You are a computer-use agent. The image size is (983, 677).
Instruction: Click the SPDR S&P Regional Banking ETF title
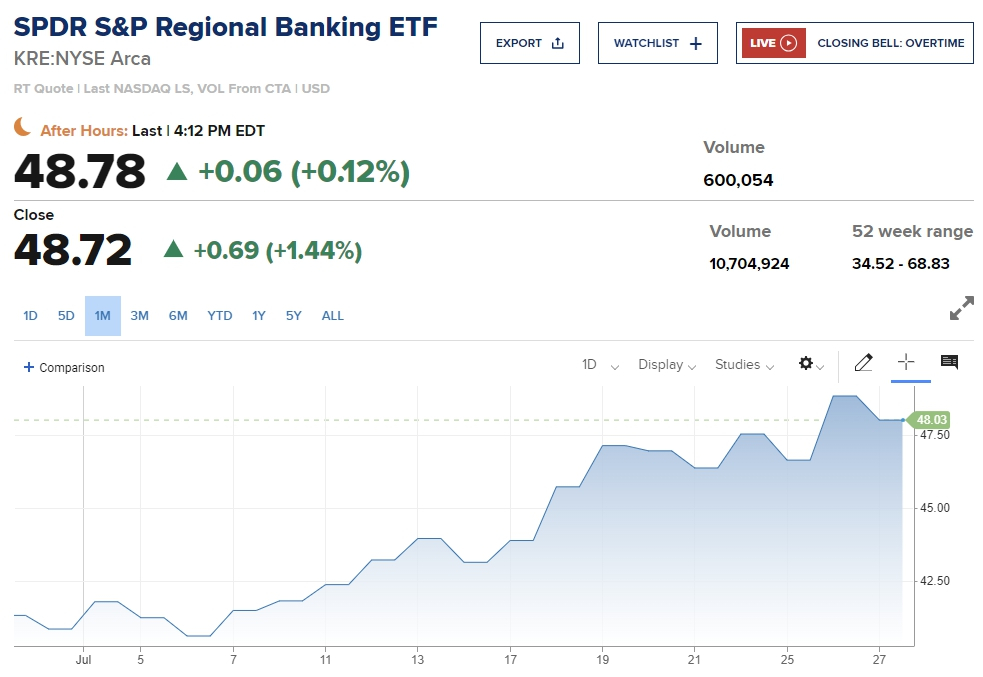(x=226, y=27)
